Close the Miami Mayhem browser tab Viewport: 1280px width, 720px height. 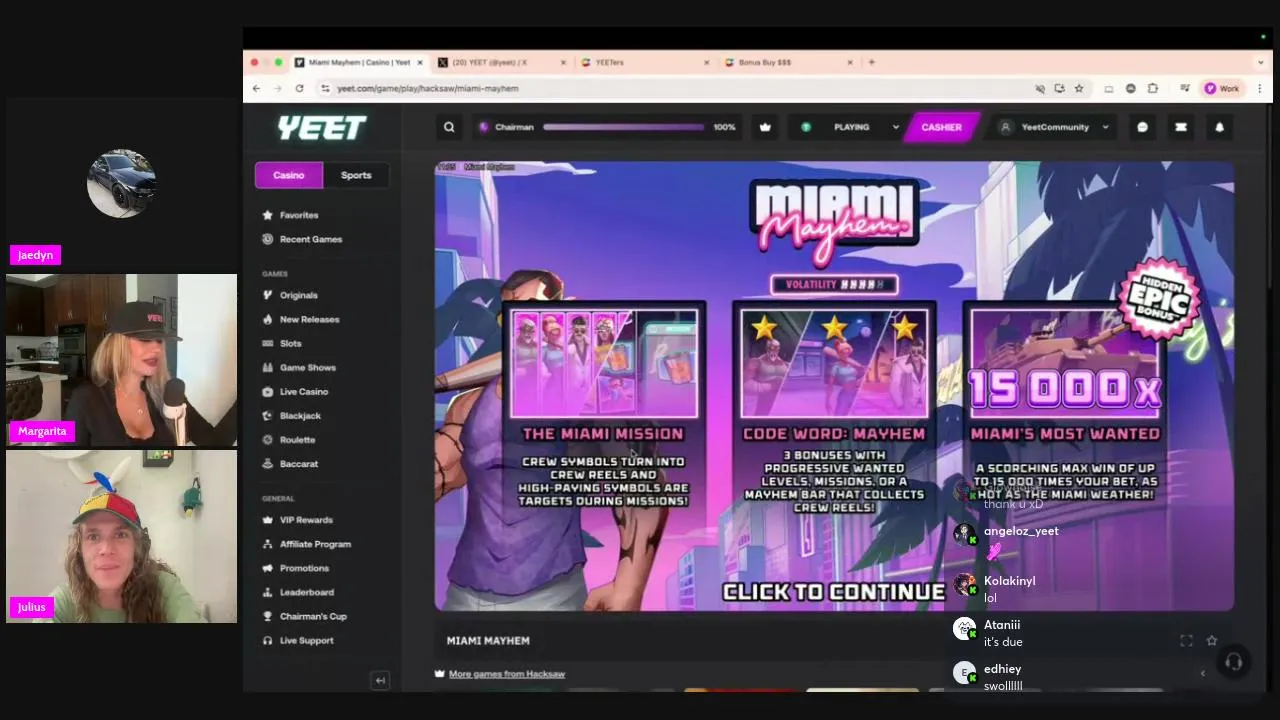tap(420, 62)
